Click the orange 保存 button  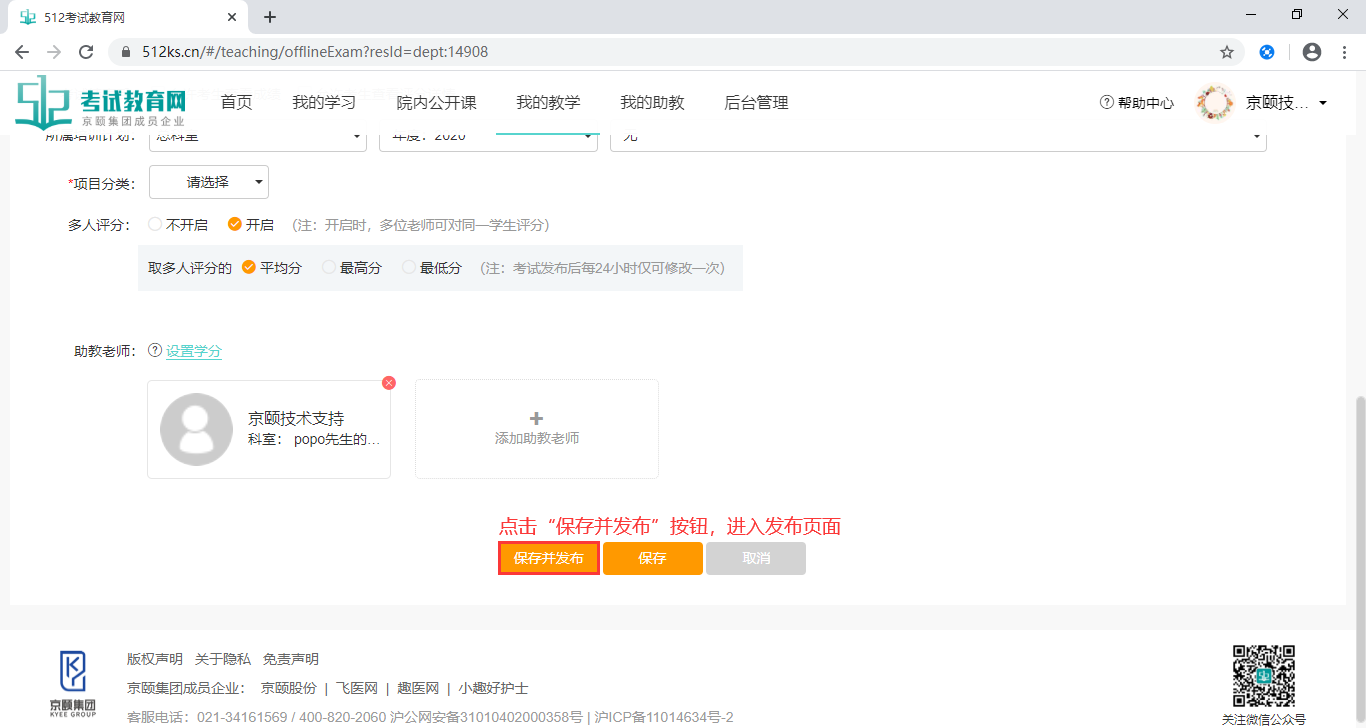(x=653, y=558)
